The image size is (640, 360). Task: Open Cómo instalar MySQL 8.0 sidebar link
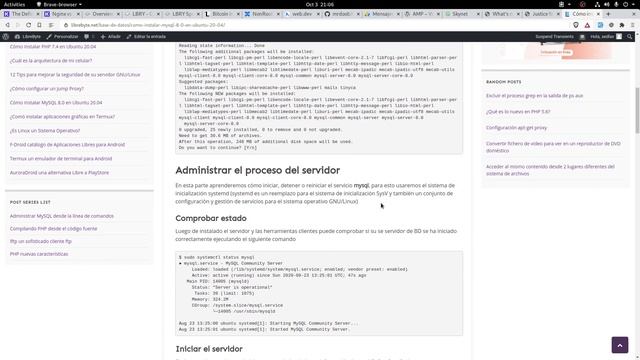56,102
